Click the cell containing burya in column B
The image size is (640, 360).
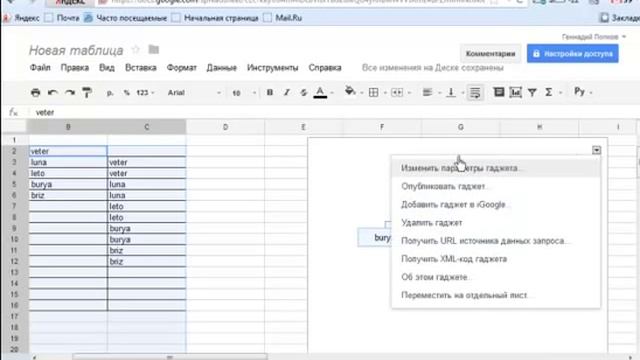pos(68,184)
